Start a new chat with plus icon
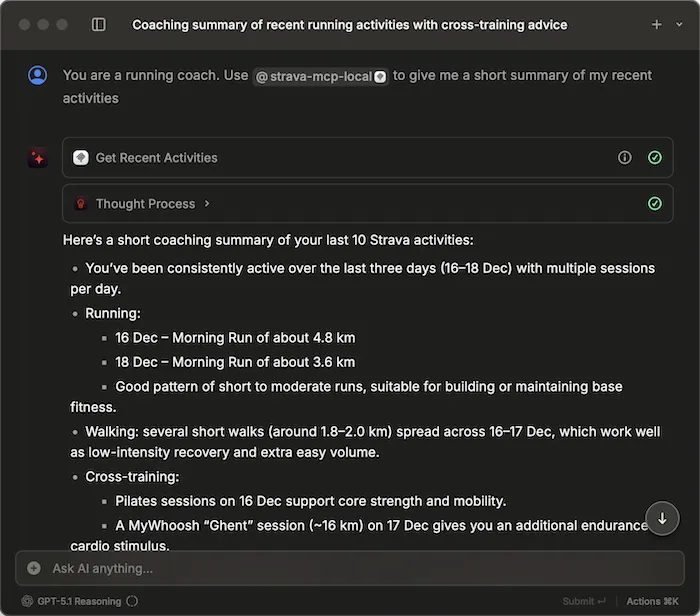The width and height of the screenshot is (700, 616). [x=656, y=25]
